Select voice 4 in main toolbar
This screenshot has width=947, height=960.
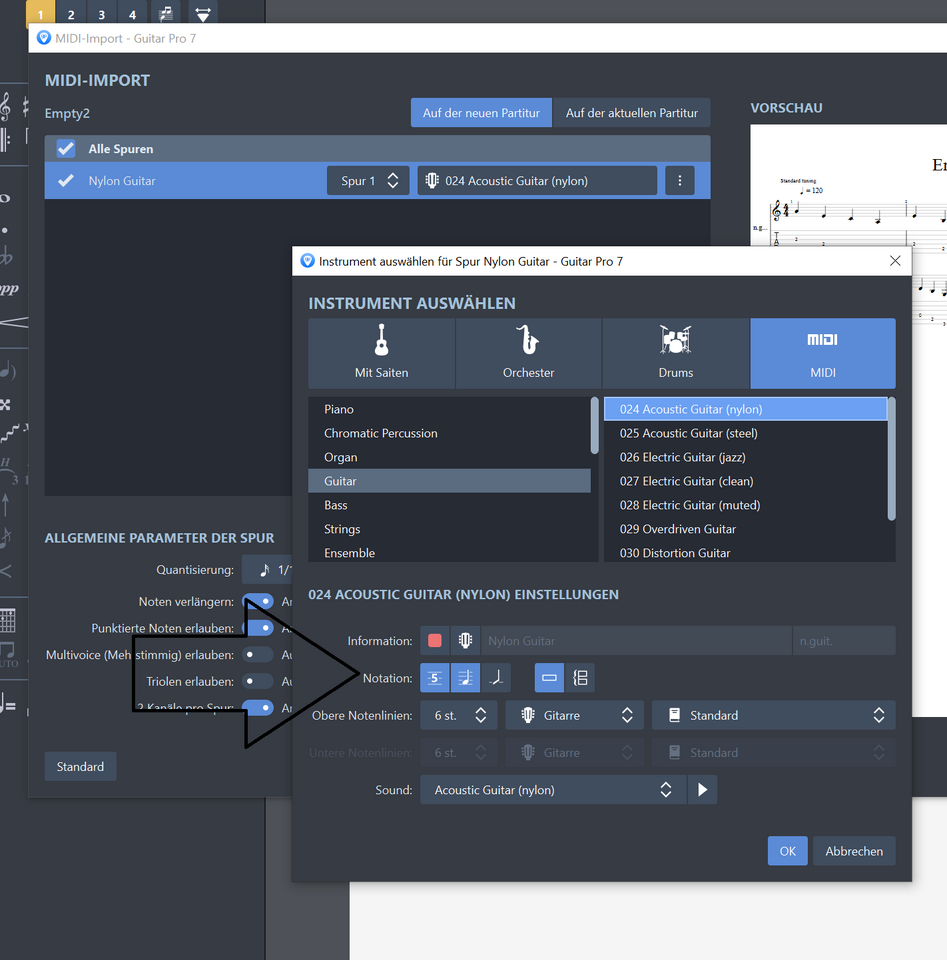tap(132, 13)
